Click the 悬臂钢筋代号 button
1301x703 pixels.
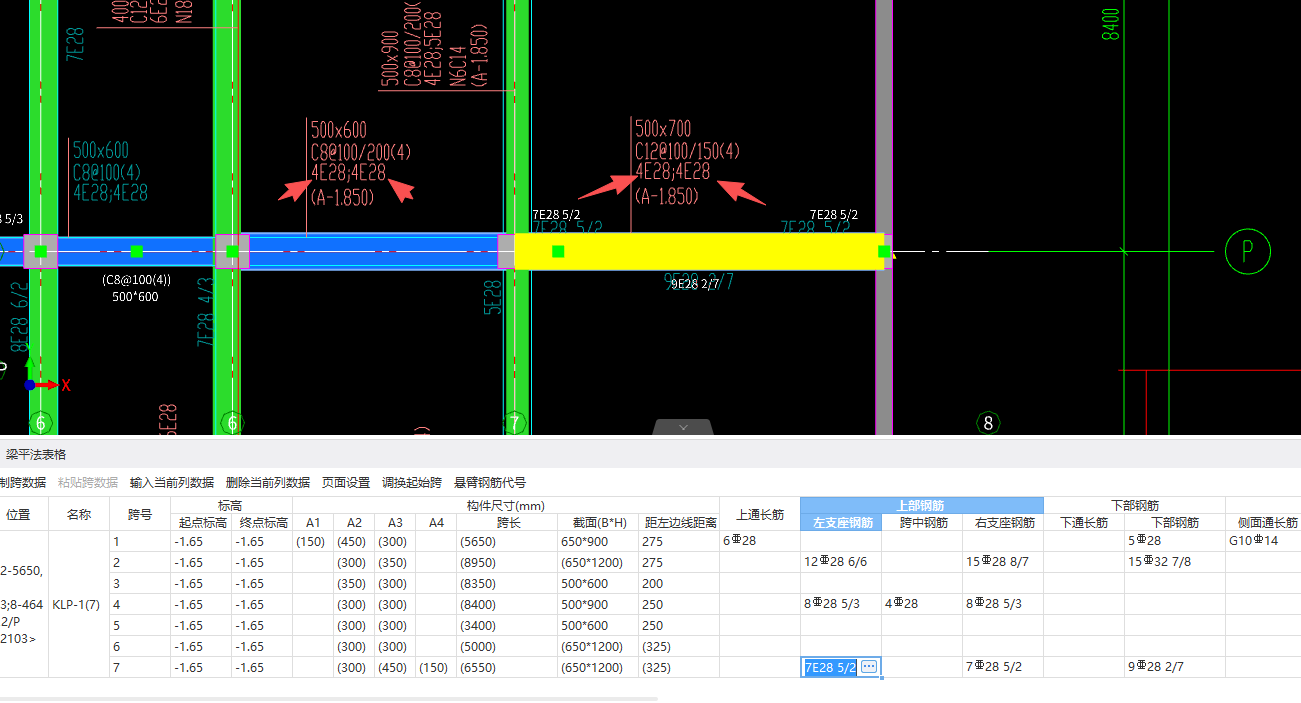click(x=490, y=482)
